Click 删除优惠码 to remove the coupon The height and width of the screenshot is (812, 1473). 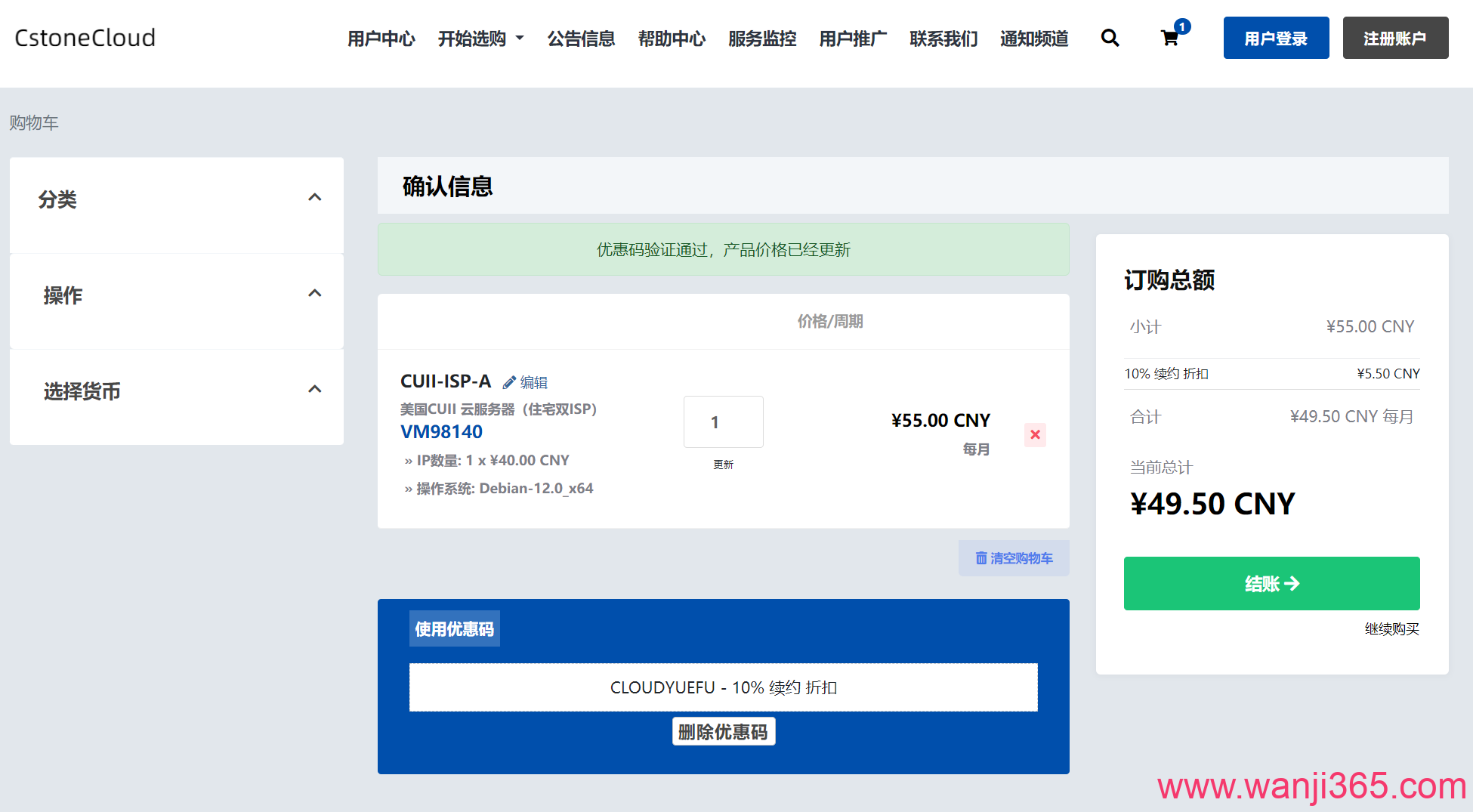click(x=723, y=730)
